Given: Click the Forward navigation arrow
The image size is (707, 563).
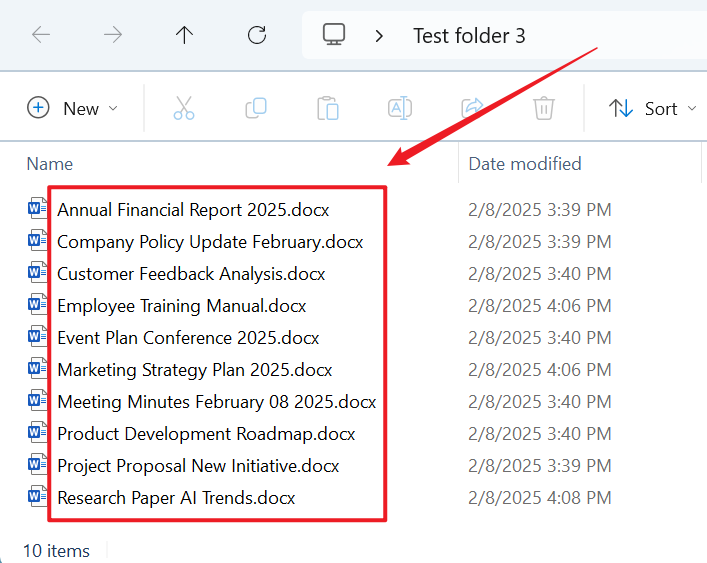Looking at the screenshot, I should click(x=113, y=35).
